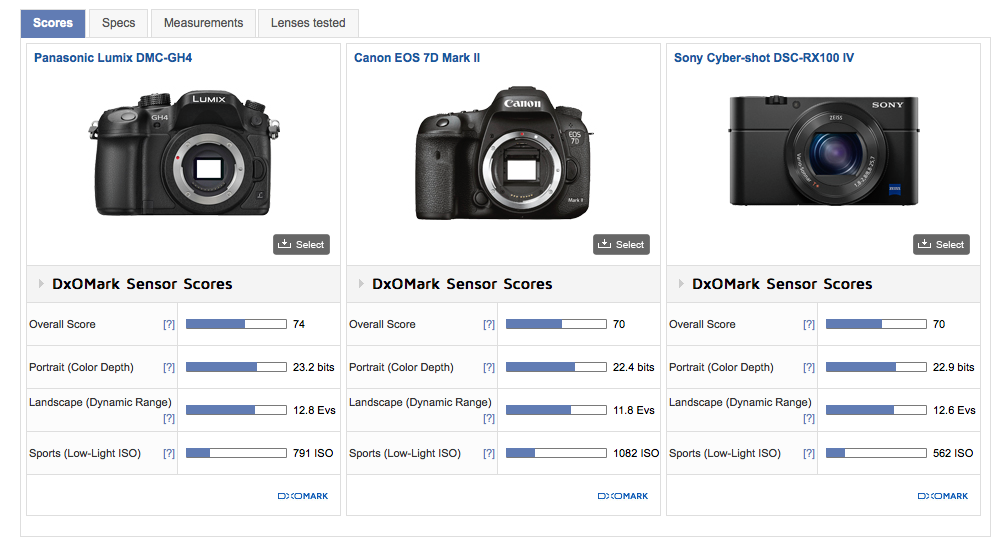This screenshot has width=1005, height=552.
Task: Click Canon Overall Score label
Action: click(x=382, y=324)
